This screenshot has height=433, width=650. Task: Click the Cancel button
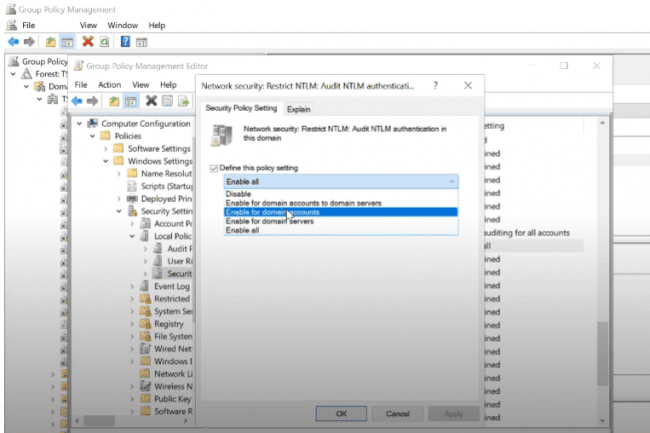pos(397,412)
